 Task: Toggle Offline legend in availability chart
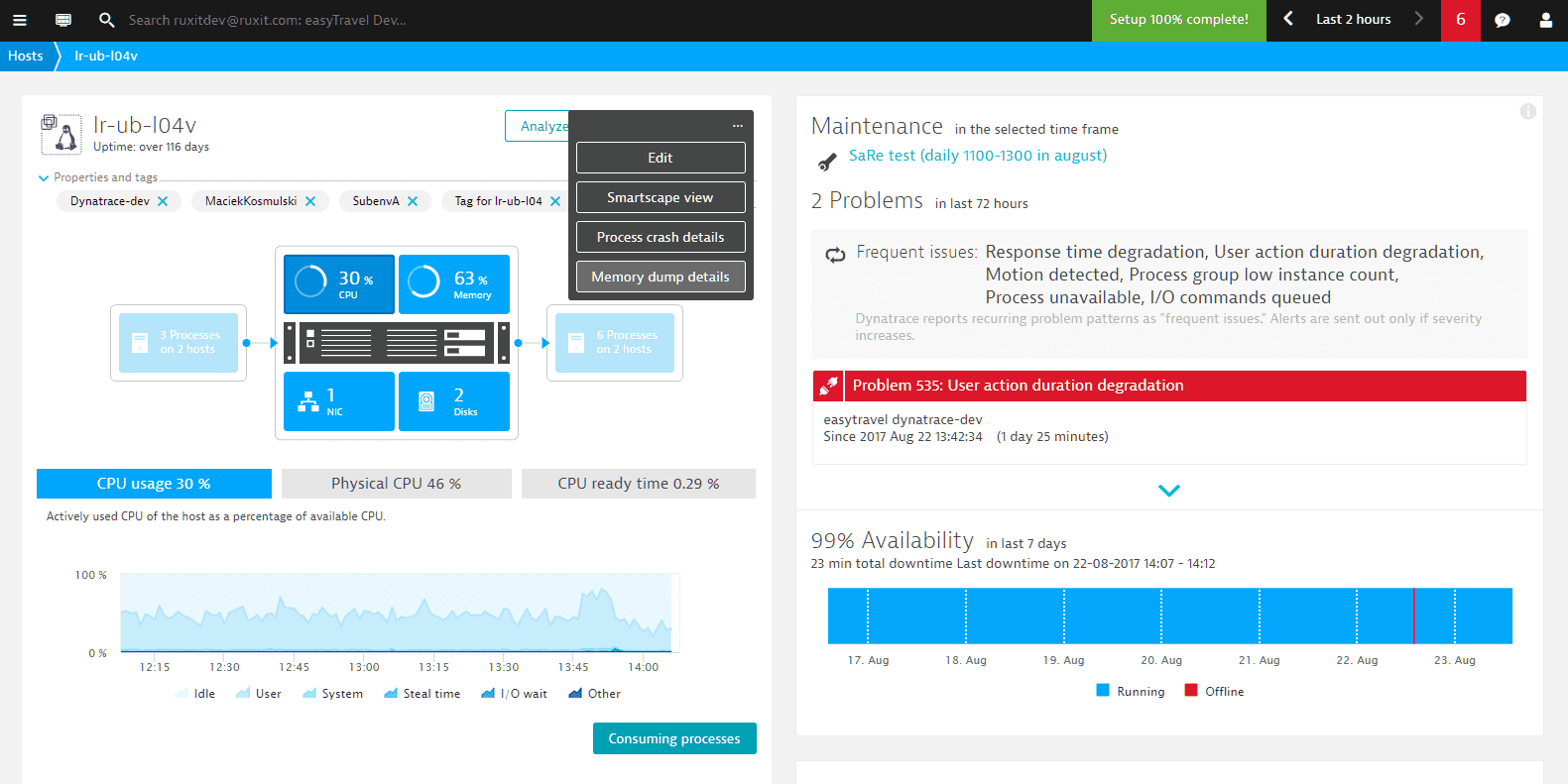[1214, 692]
